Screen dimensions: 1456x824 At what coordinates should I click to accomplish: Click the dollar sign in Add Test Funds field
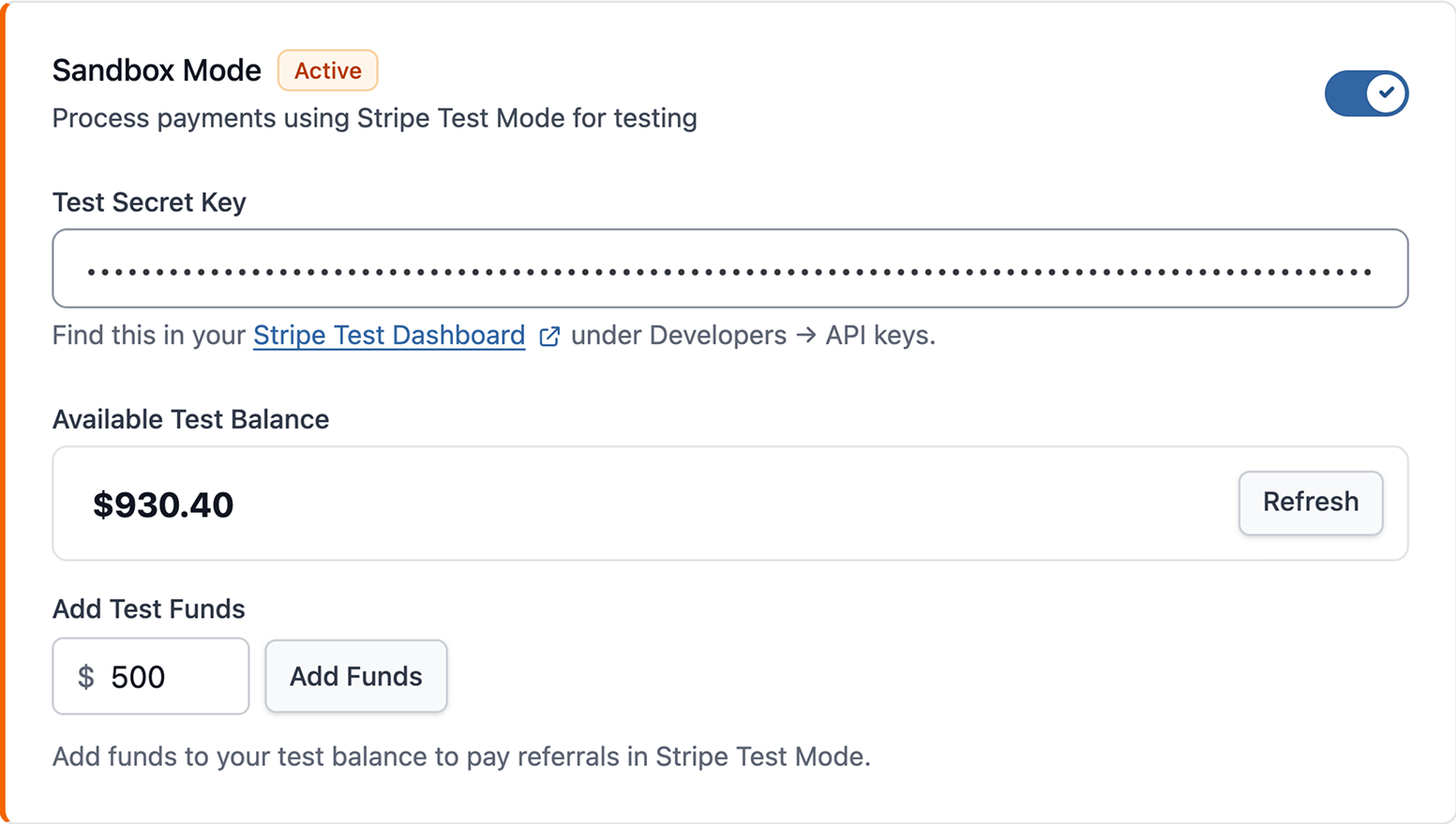[x=86, y=677]
